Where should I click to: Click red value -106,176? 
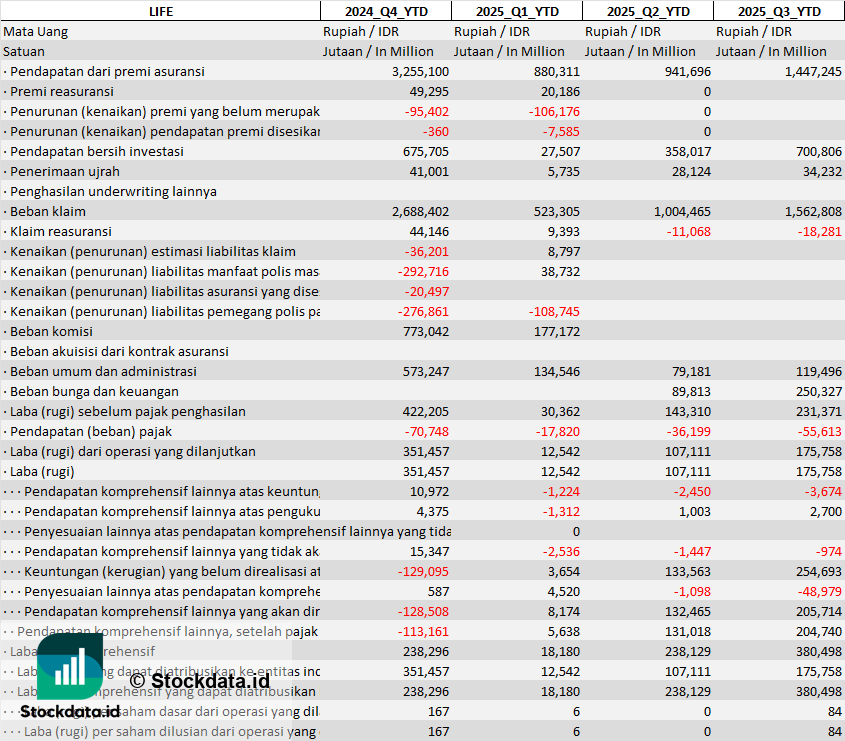pos(555,112)
